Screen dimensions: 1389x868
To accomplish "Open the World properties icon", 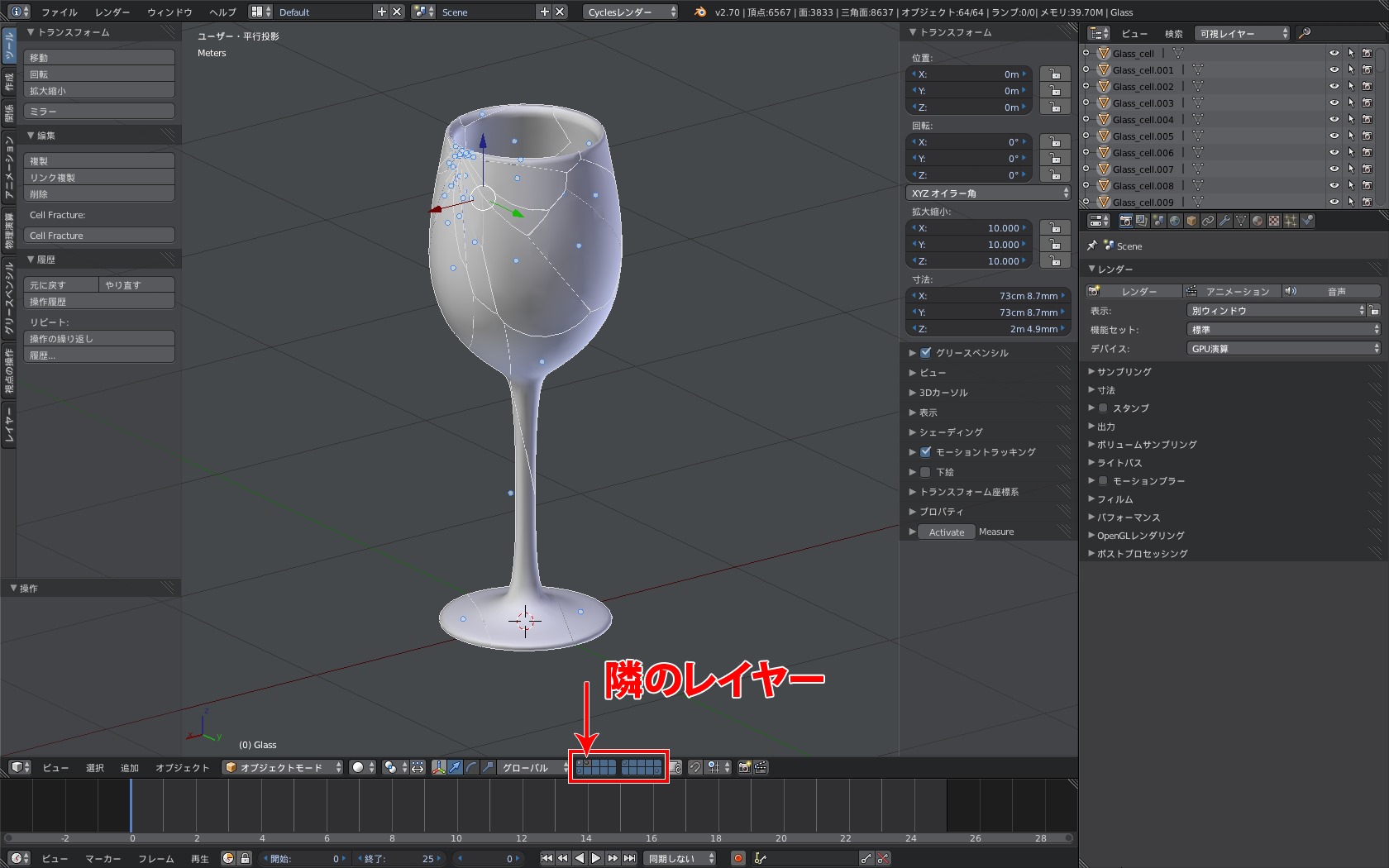I will (x=1175, y=221).
